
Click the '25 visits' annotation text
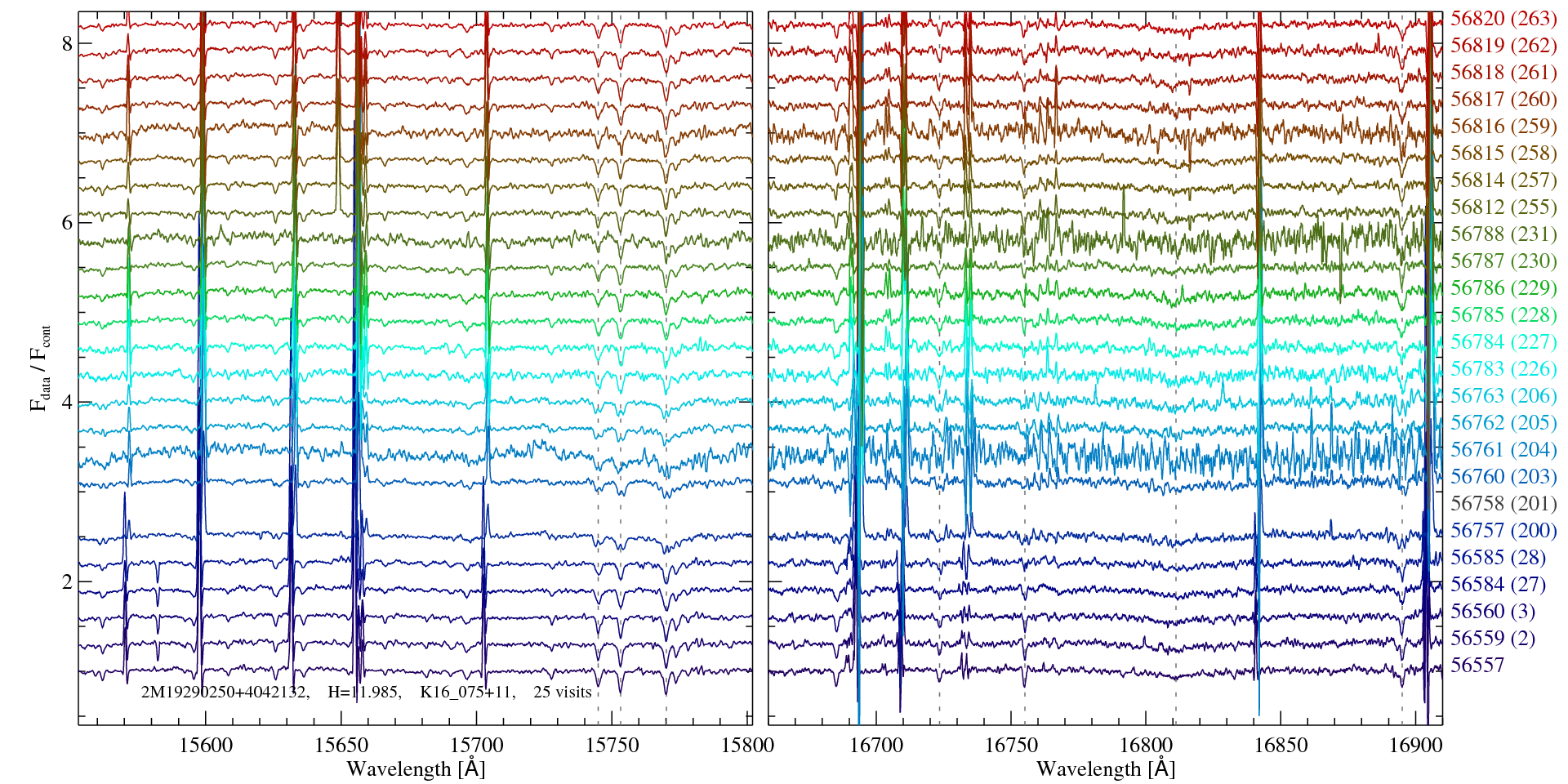[x=563, y=693]
